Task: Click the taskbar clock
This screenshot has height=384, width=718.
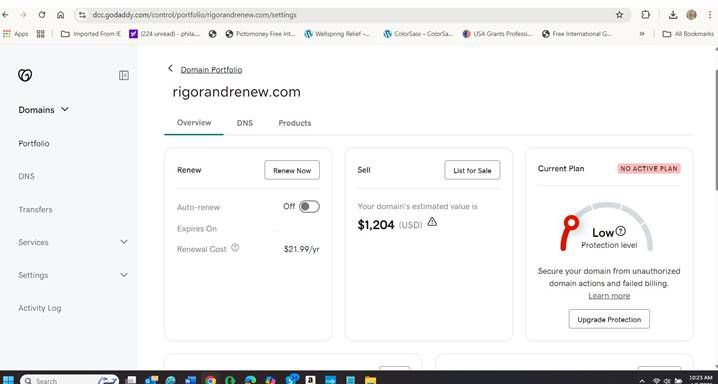Action: click(x=701, y=379)
